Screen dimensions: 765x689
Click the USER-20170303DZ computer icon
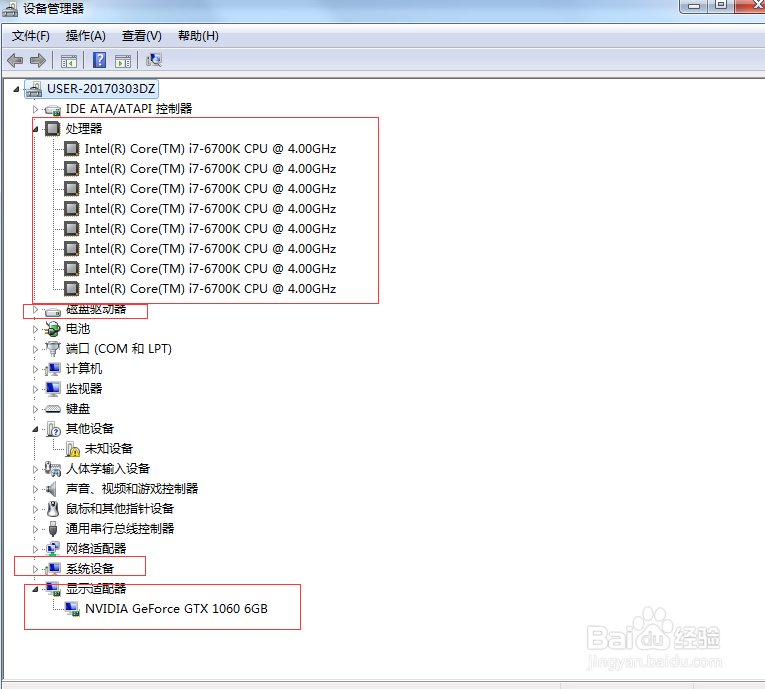[x=34, y=89]
